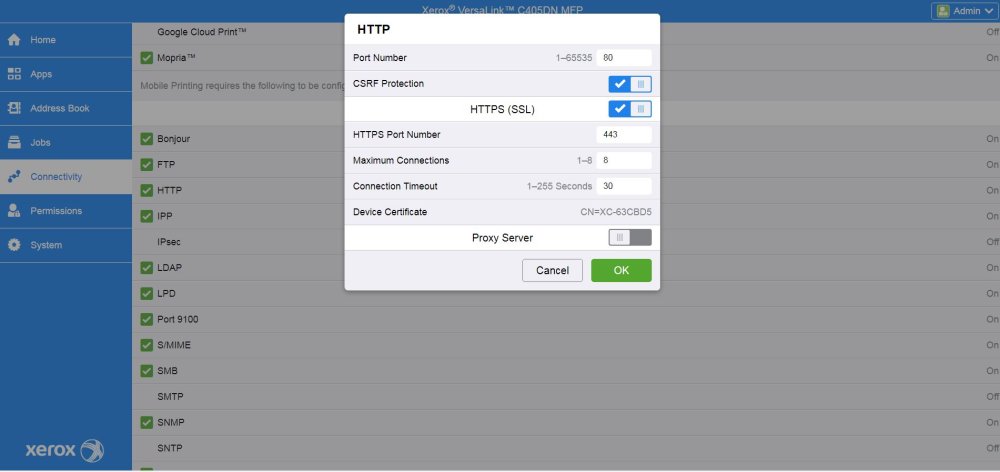Open the Address Book icon
The width and height of the screenshot is (1000, 472).
[x=14, y=108]
